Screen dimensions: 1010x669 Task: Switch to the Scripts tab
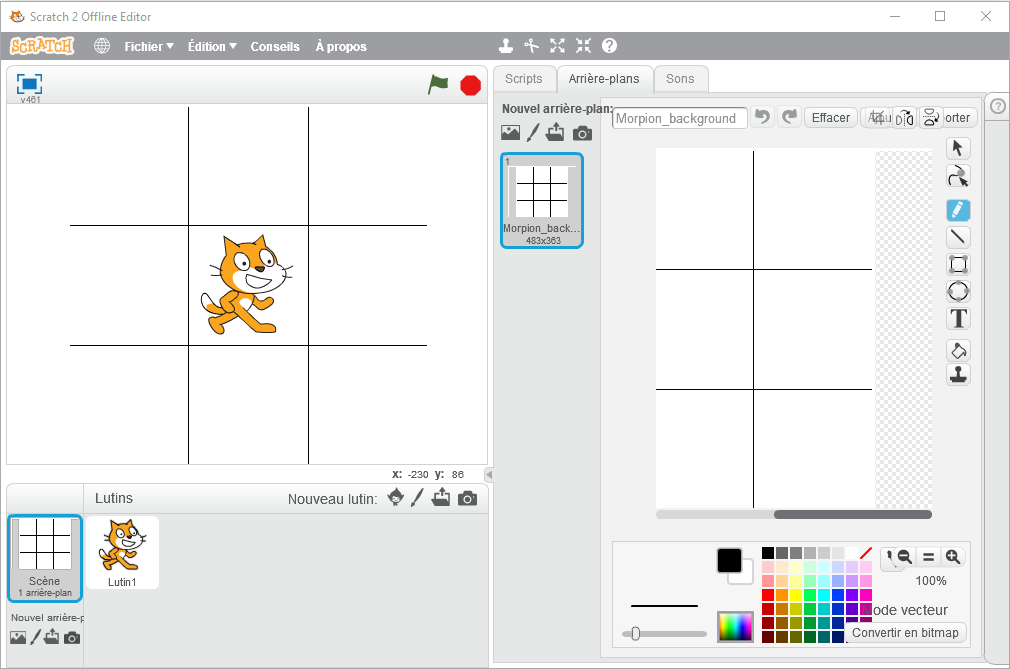click(x=523, y=79)
